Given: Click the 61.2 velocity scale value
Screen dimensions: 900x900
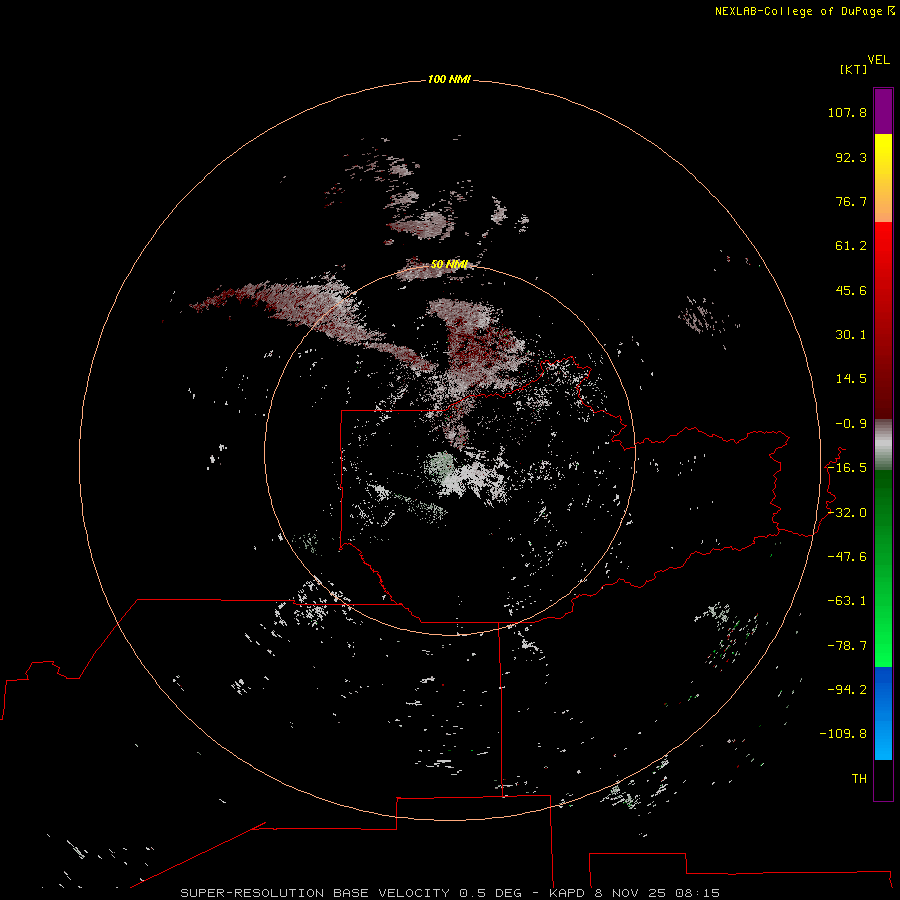Looking at the screenshot, I should [x=851, y=246].
